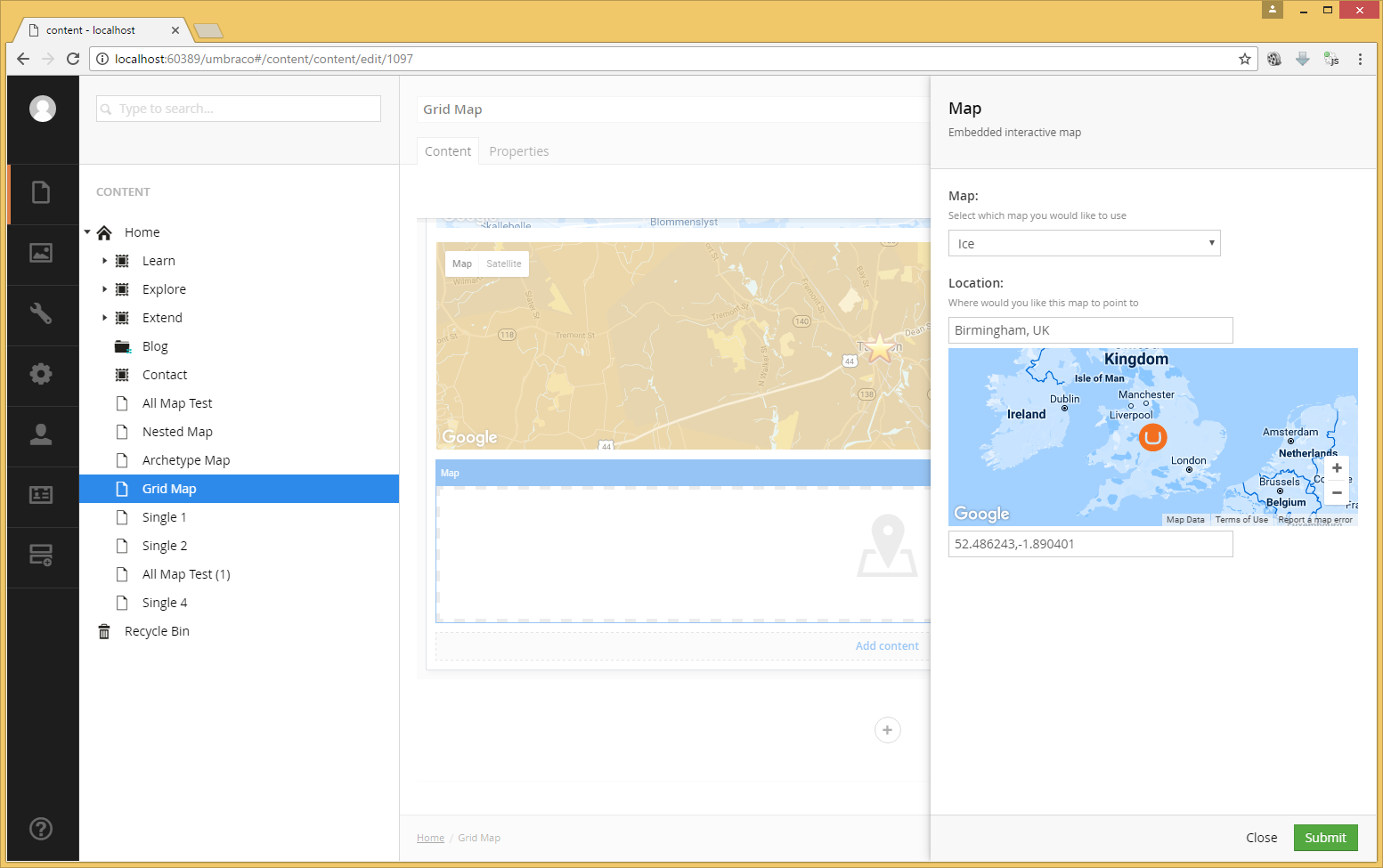
Task: Open the Members section icon
Action: 41,495
